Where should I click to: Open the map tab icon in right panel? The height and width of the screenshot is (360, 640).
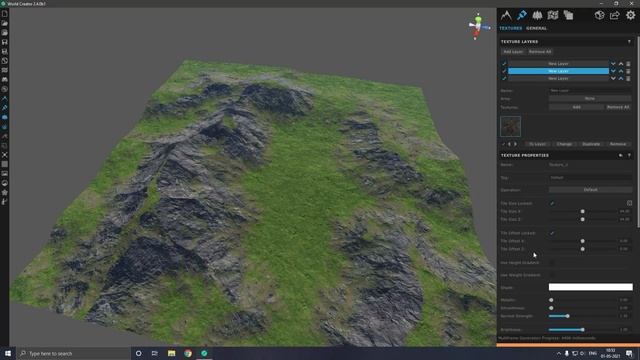click(553, 16)
